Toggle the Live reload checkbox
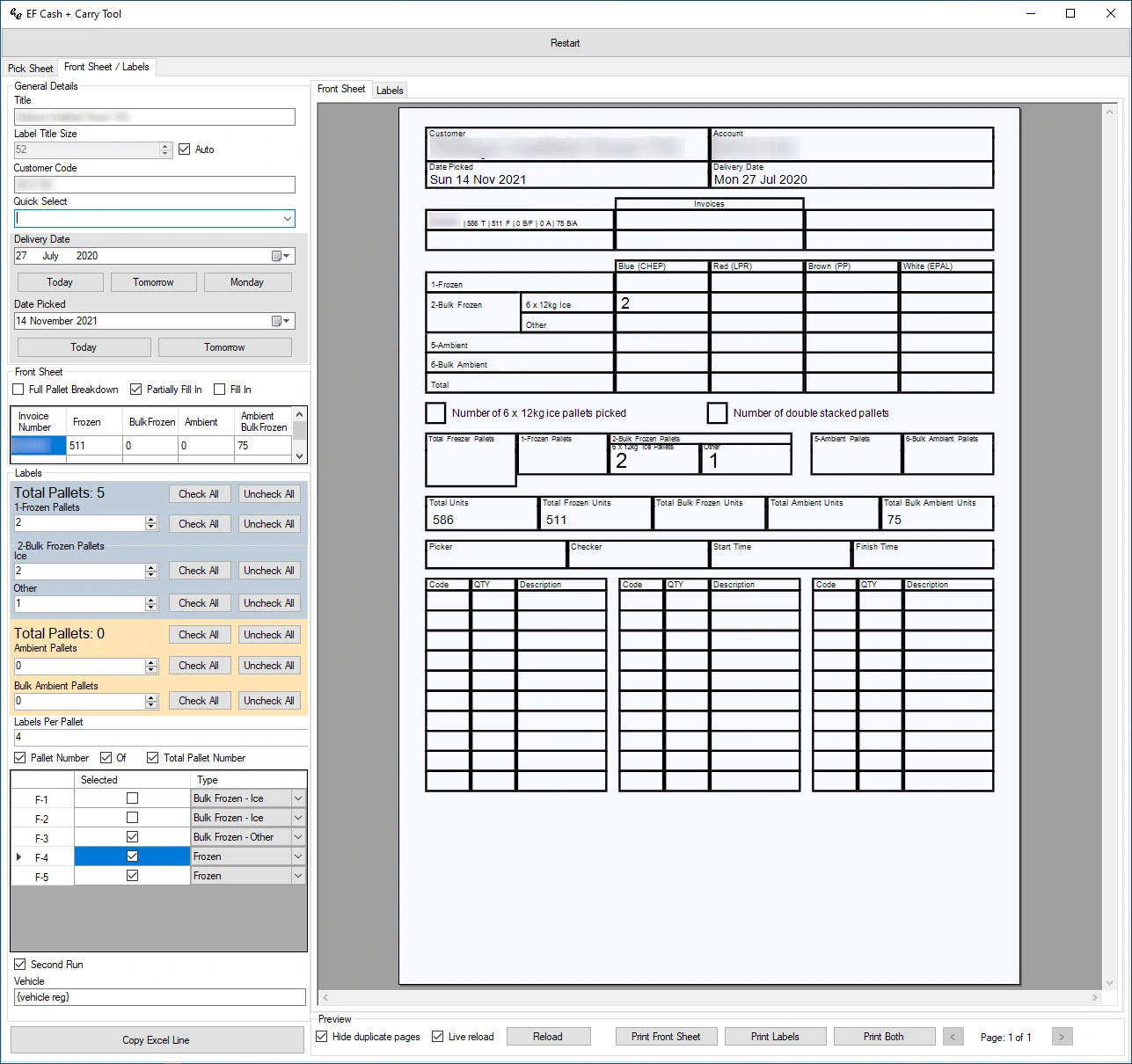The height and width of the screenshot is (1064, 1132). 438,1037
